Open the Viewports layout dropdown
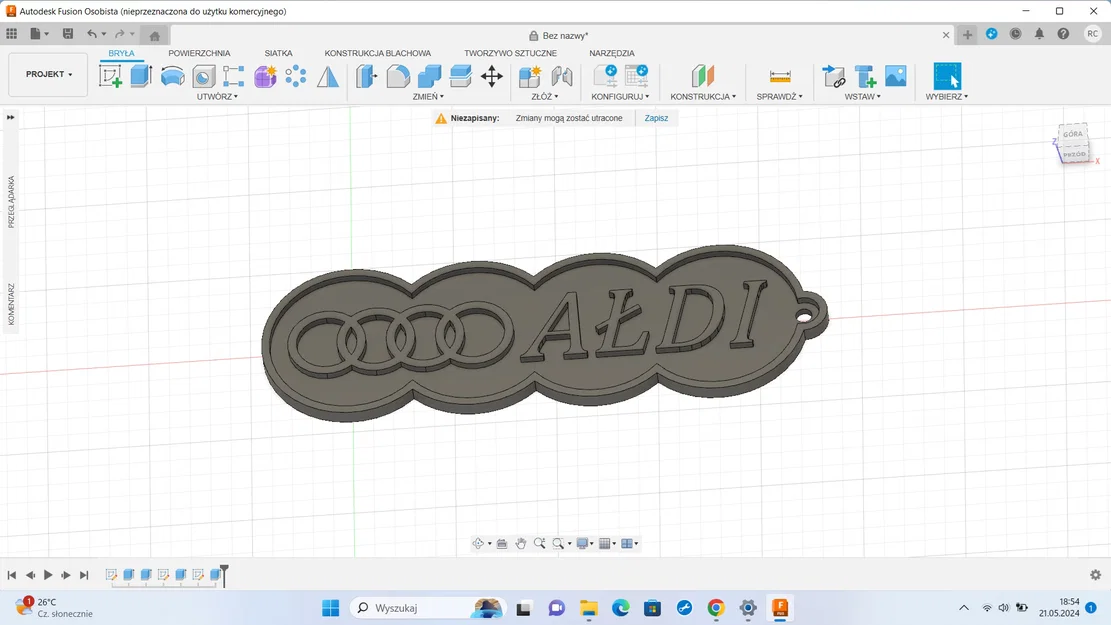The width and height of the screenshot is (1111, 625). click(x=629, y=544)
